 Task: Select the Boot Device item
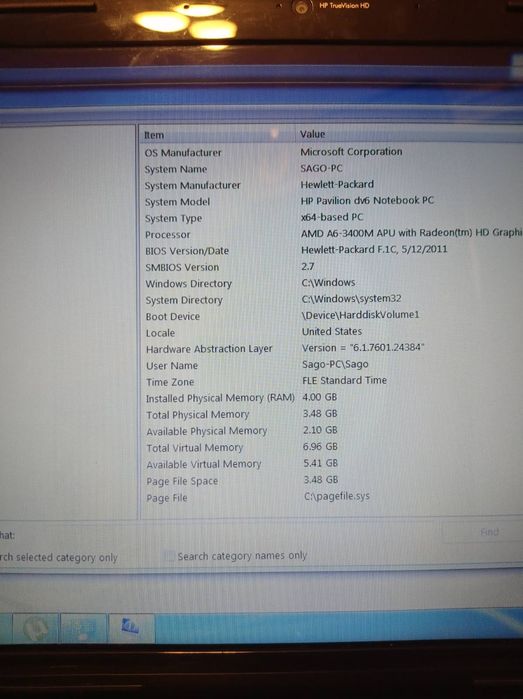pos(173,317)
